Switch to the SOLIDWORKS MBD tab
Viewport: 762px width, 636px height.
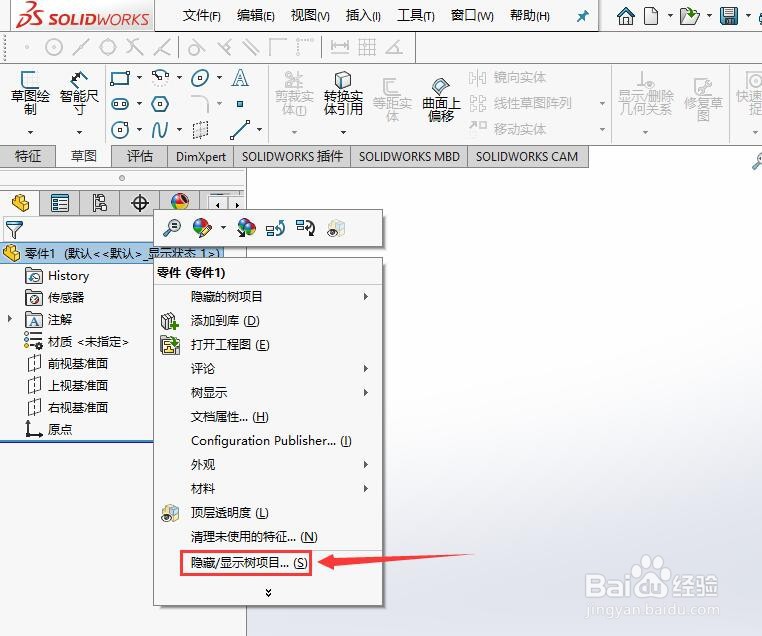pyautogui.click(x=409, y=156)
